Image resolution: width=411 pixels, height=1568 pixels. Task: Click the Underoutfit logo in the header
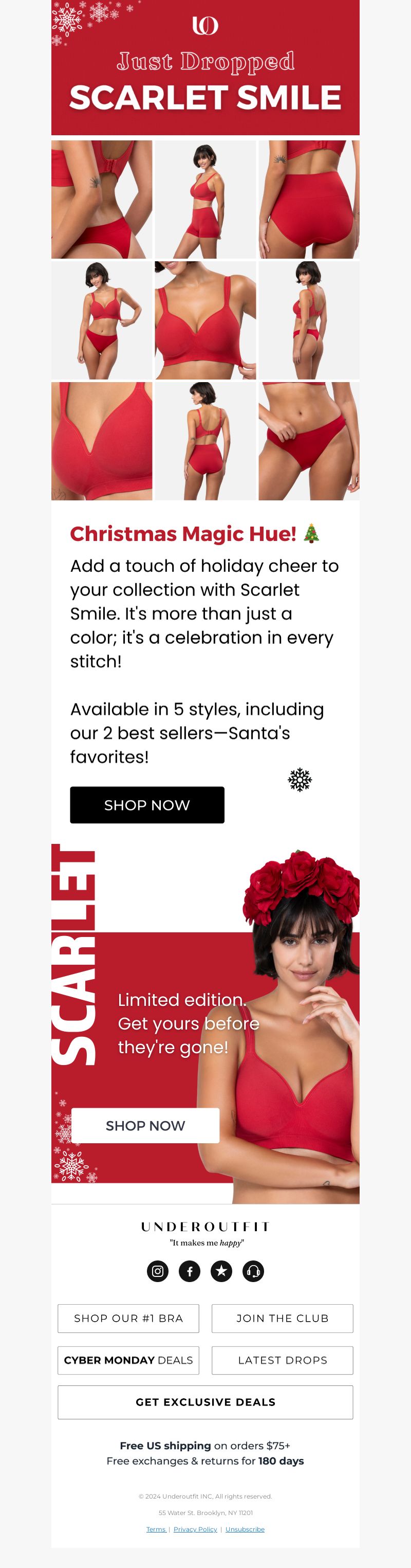(x=205, y=26)
